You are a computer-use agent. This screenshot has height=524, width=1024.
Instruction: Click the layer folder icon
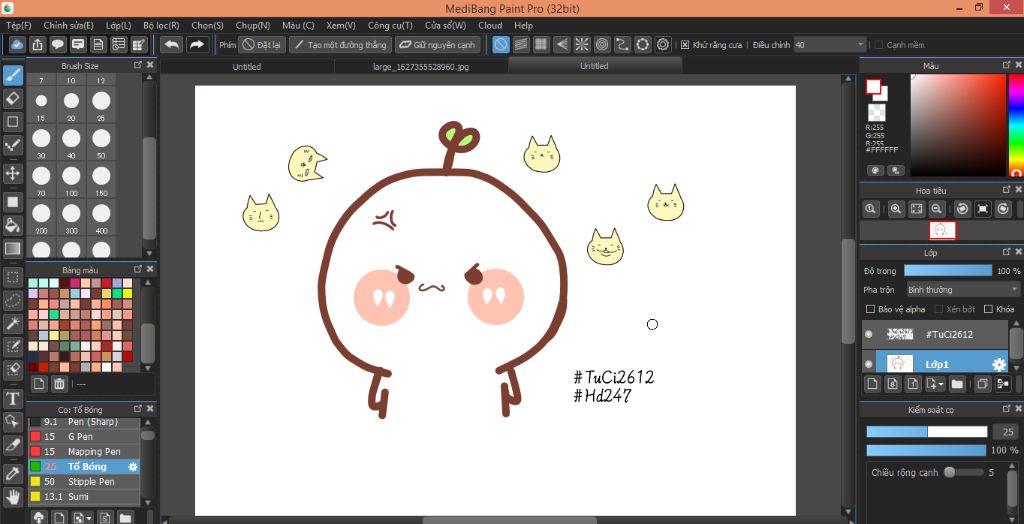(x=957, y=384)
